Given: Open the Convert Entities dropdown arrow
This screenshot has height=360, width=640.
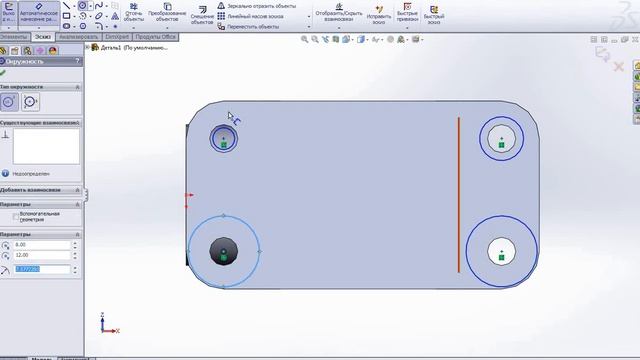Looking at the screenshot, I should point(167,28).
